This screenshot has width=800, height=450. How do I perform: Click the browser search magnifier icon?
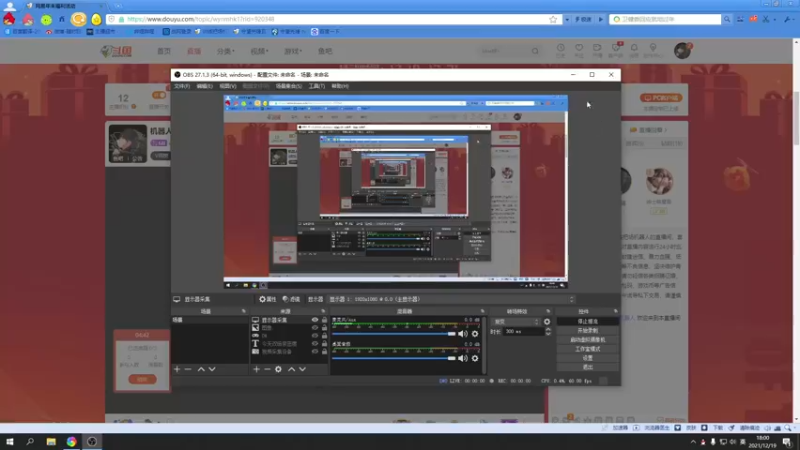727,19
